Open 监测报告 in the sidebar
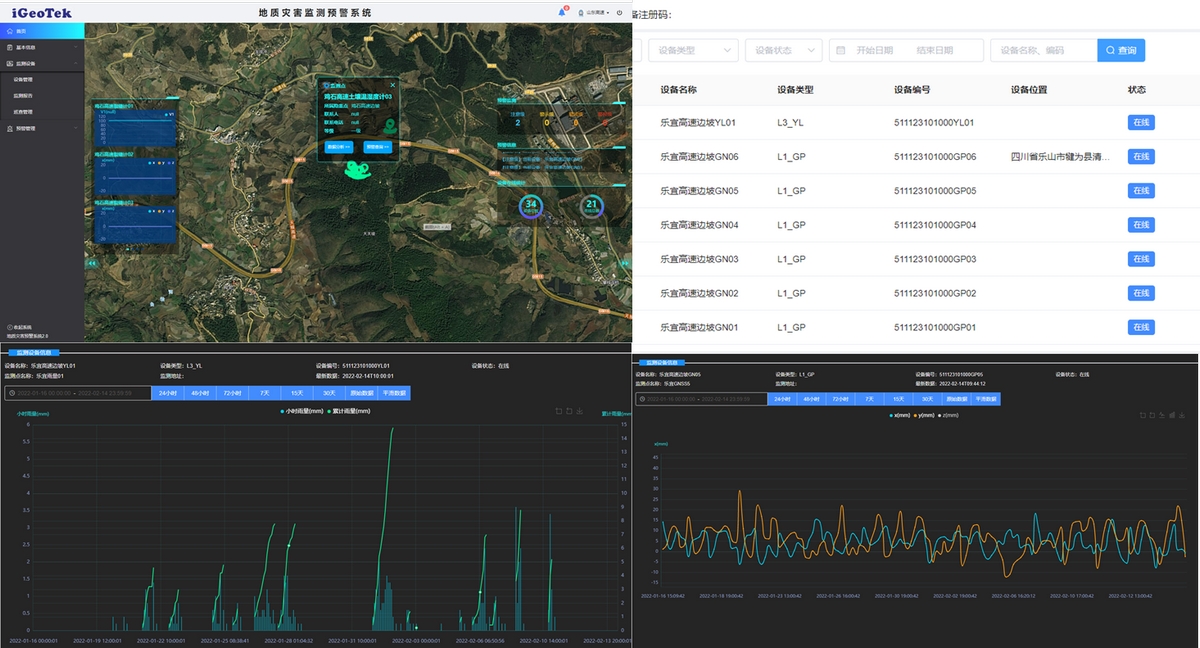 click(x=23, y=96)
